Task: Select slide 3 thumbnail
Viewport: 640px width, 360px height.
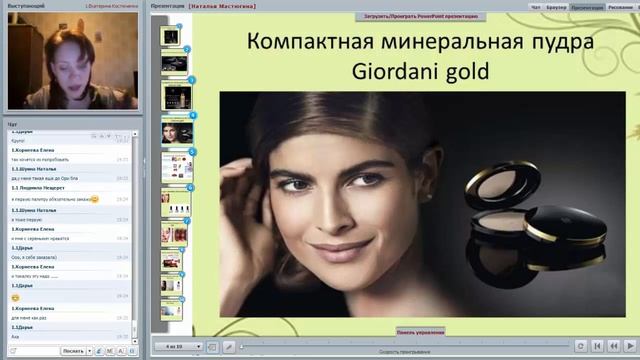Action: tap(177, 96)
